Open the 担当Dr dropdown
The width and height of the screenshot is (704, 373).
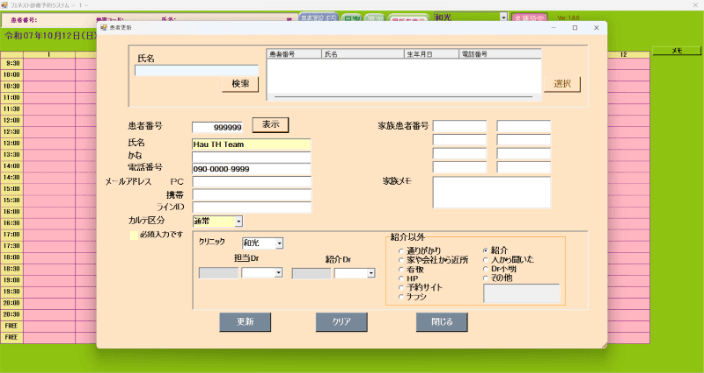[x=279, y=272]
